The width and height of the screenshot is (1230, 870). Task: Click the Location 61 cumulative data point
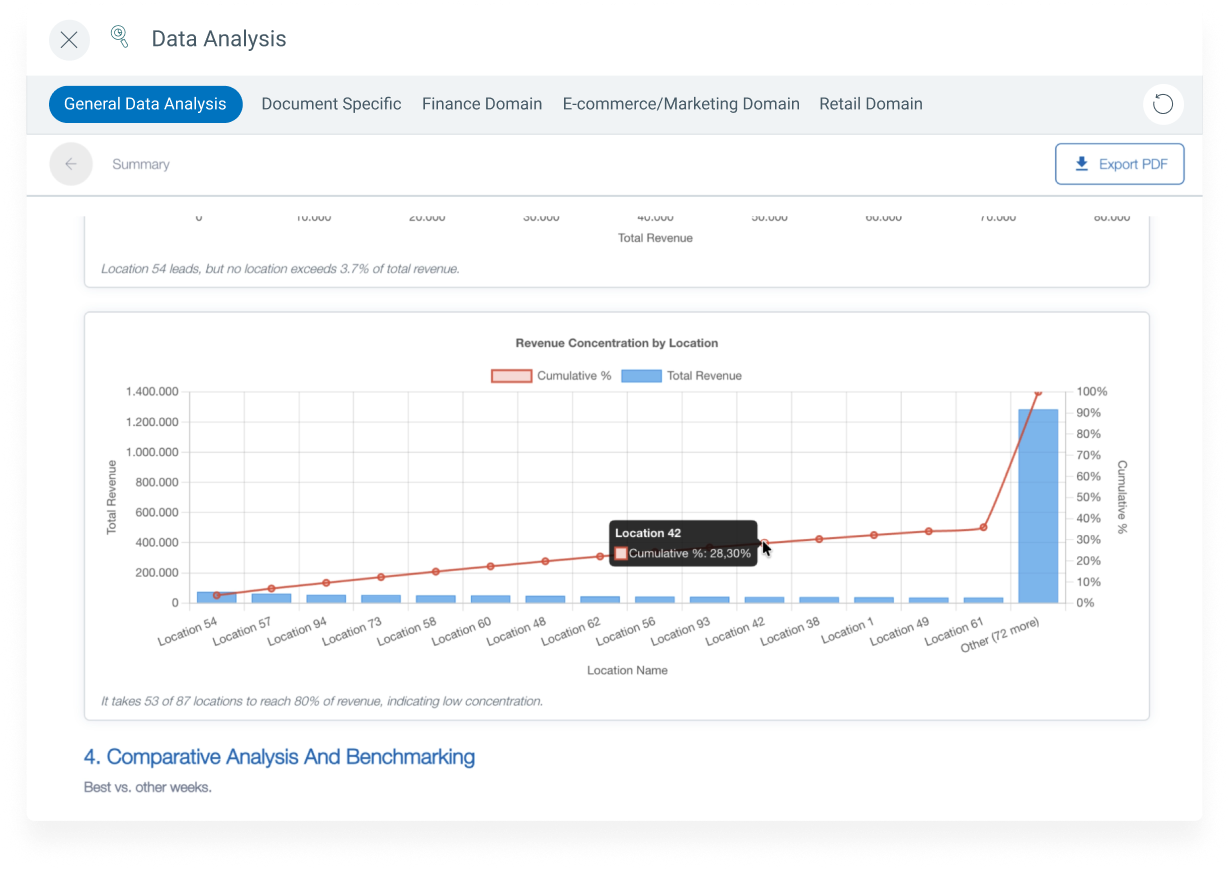pos(983,527)
